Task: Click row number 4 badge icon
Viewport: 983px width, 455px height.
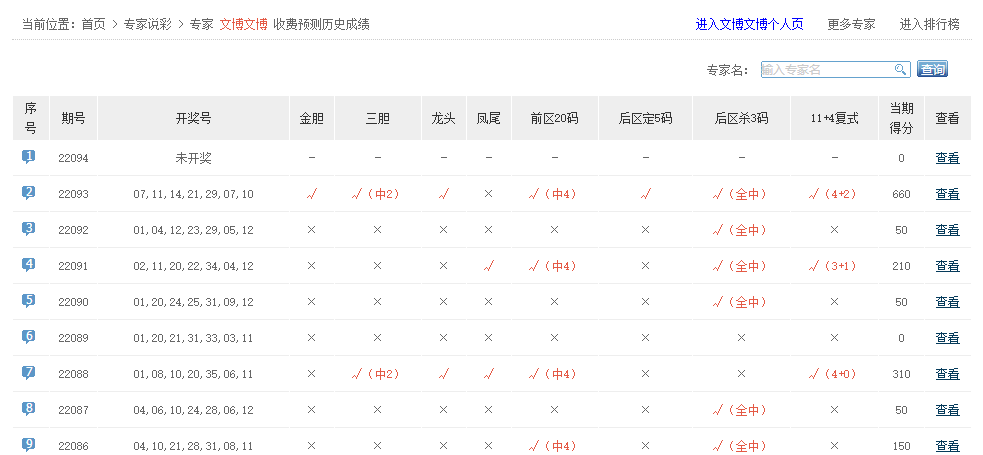Action: 29,265
